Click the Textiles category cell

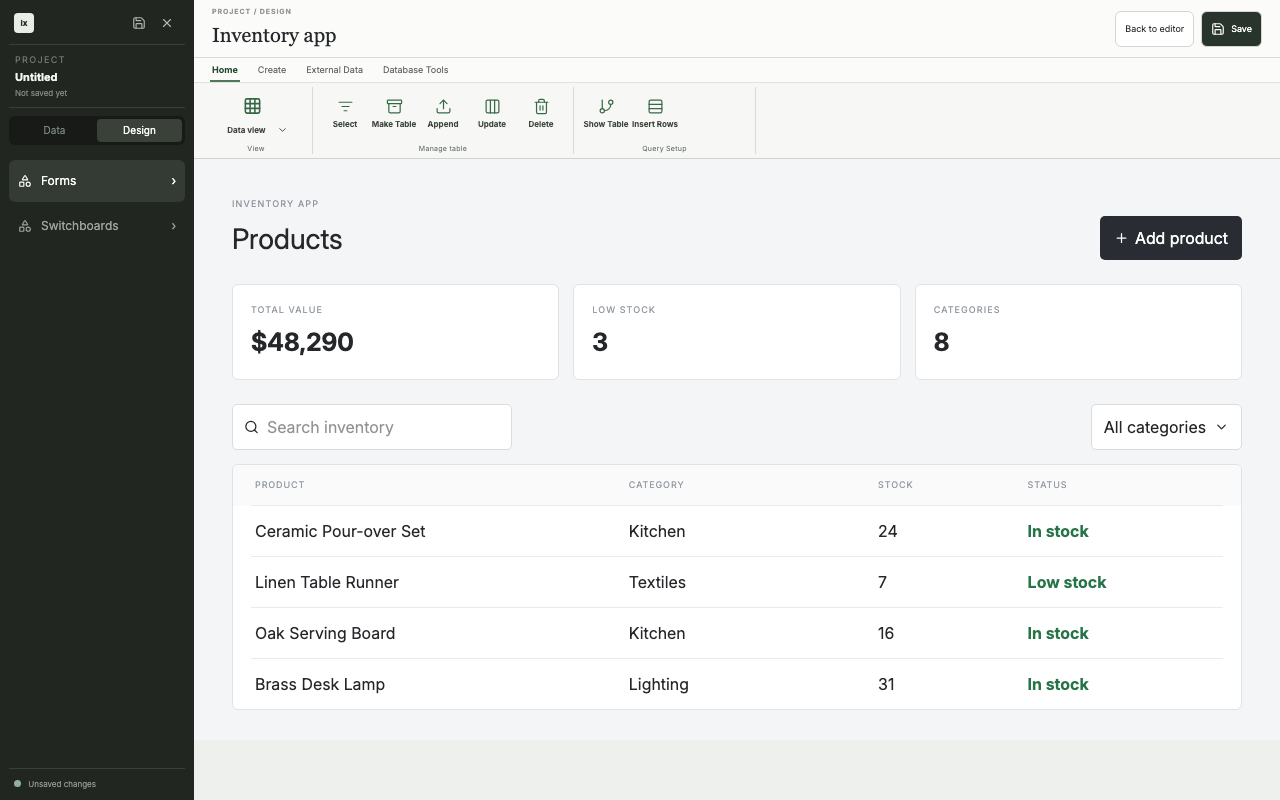657,582
